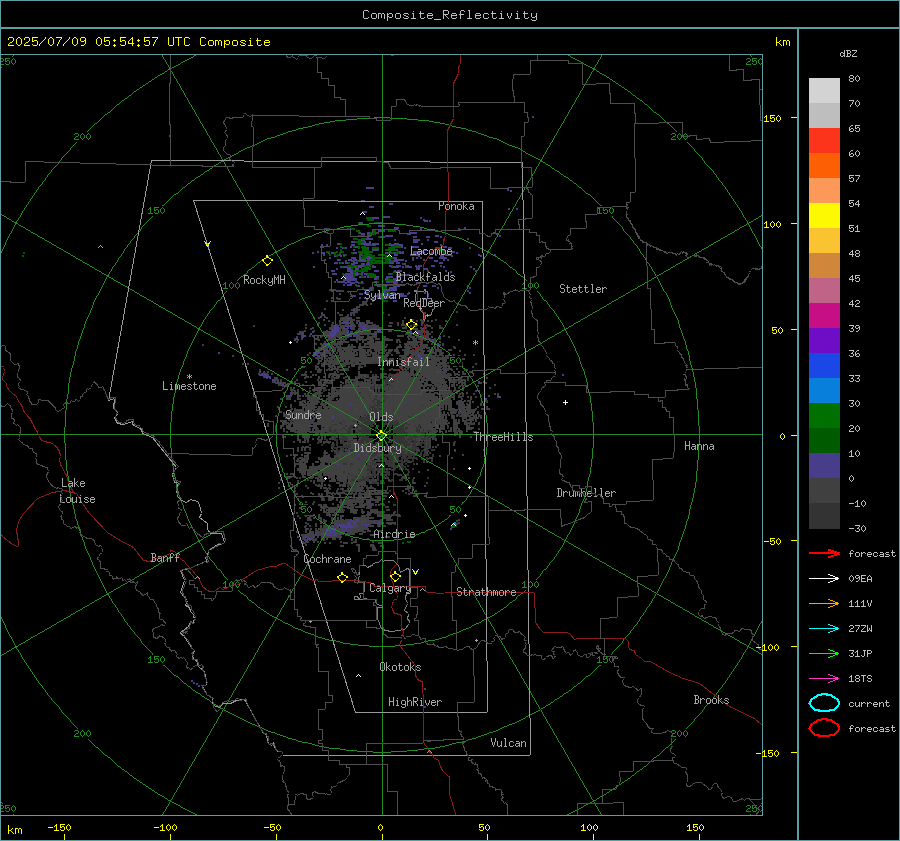Click the white plus marker west of Hanna

pos(565,402)
